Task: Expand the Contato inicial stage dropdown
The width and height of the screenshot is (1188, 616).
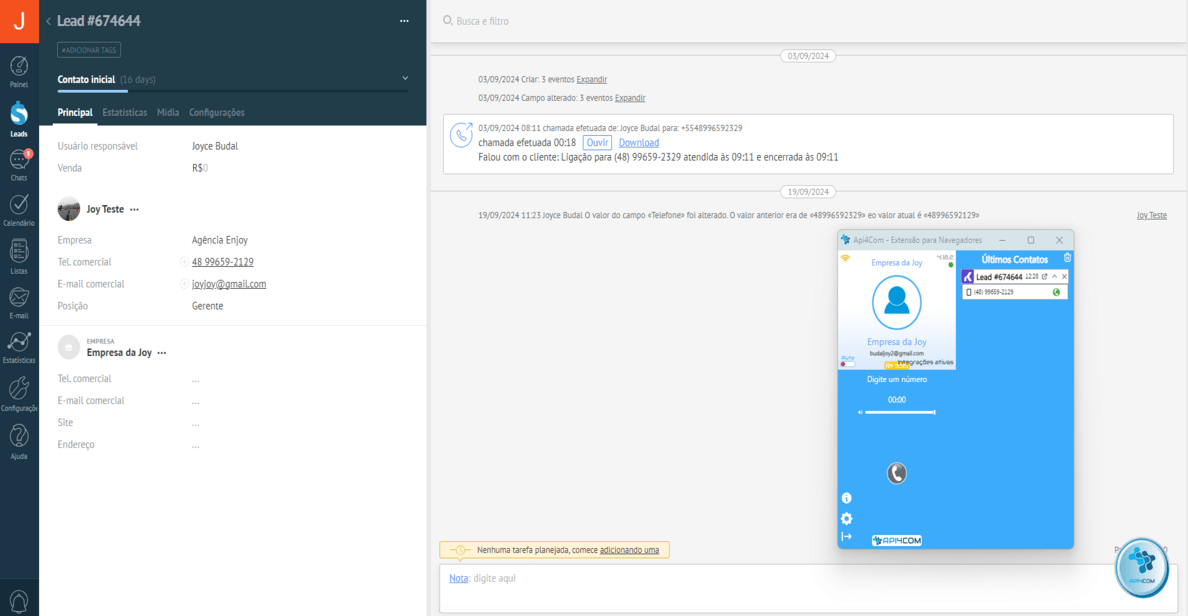Action: (x=404, y=77)
